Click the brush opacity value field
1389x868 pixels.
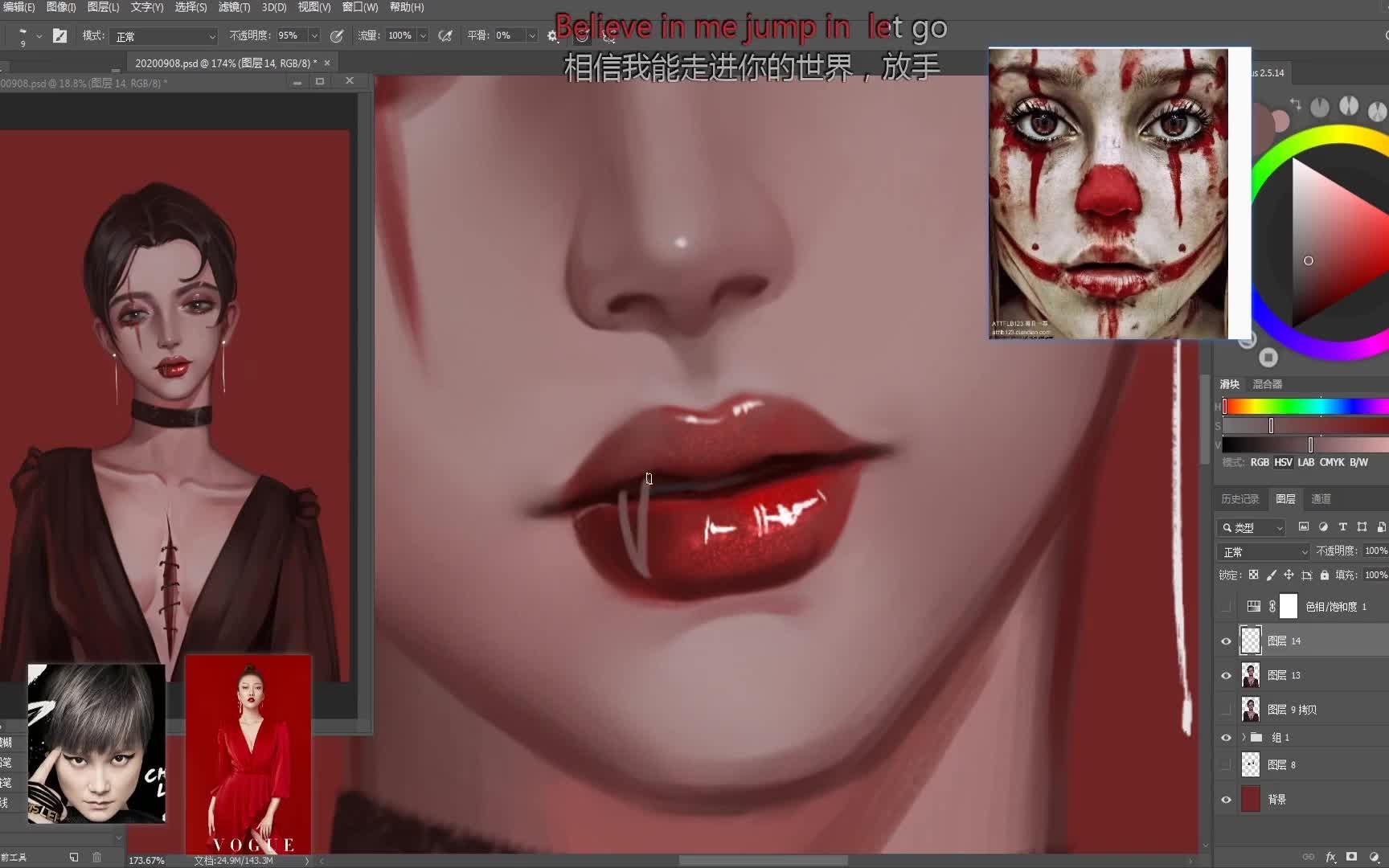pyautogui.click(x=291, y=35)
